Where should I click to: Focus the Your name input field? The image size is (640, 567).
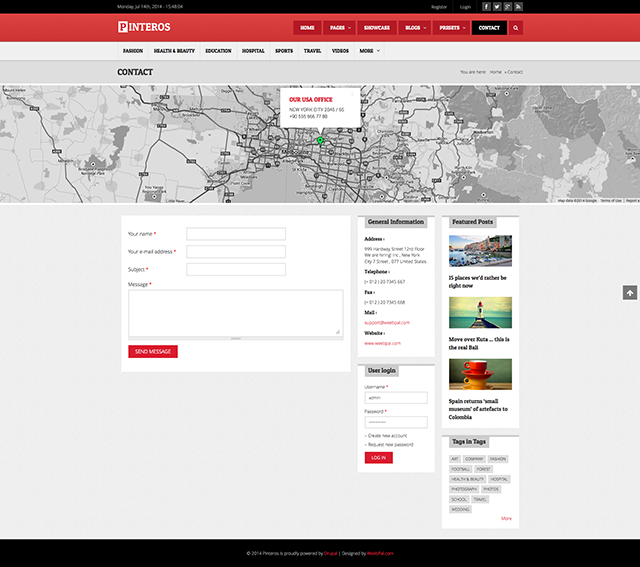236,234
